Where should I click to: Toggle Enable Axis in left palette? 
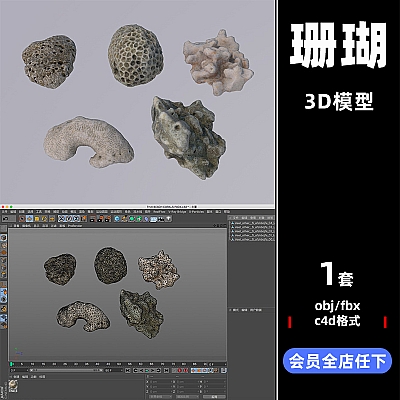point(3,285)
